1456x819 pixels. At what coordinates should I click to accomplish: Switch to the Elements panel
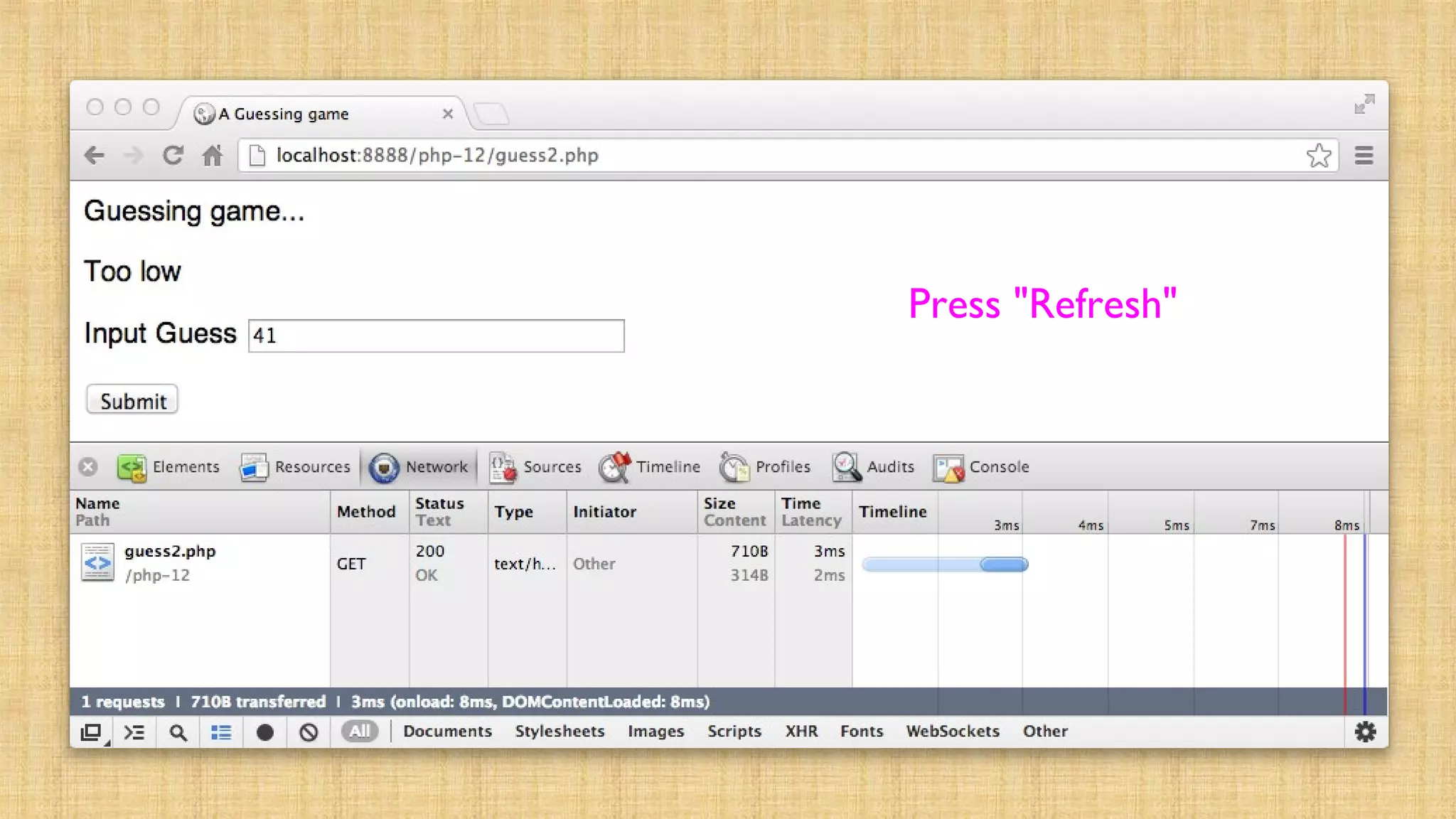pyautogui.click(x=168, y=467)
